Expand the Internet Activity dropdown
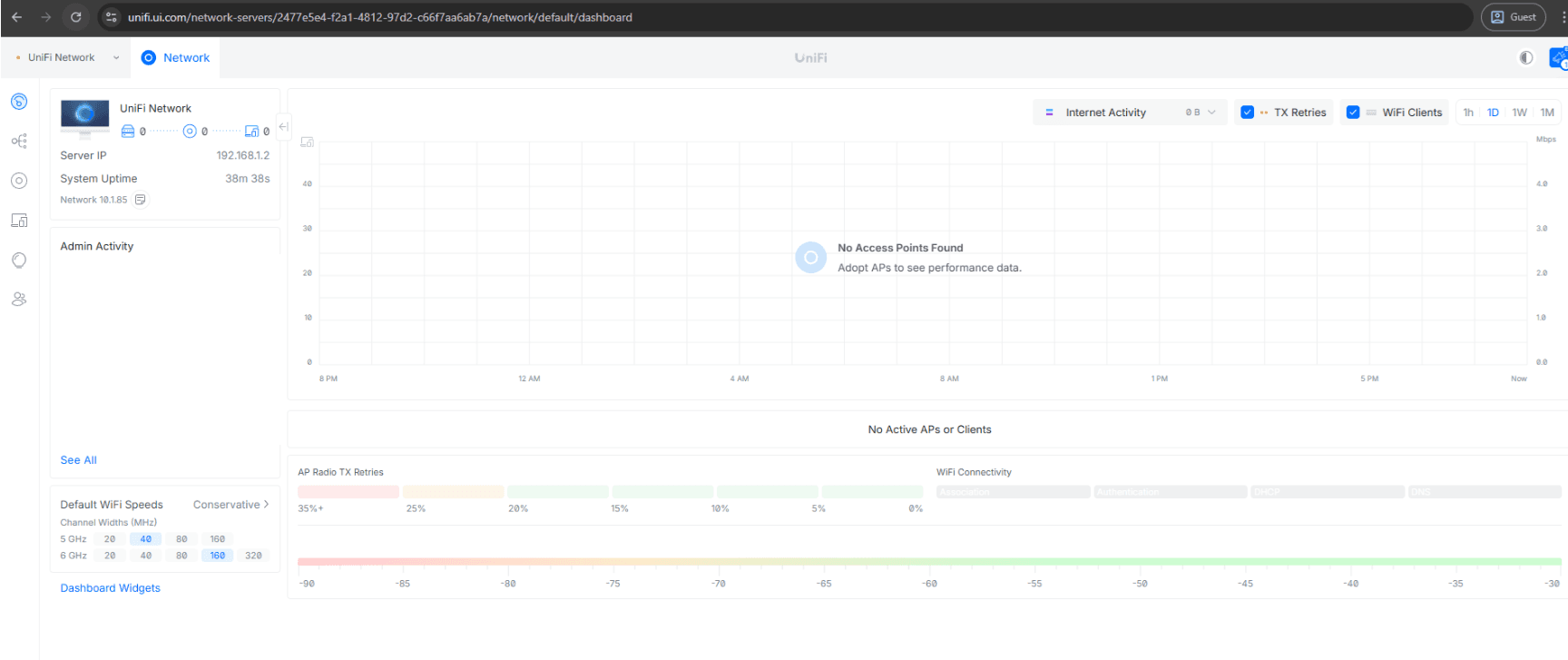Image resolution: width=1568 pixels, height=660 pixels. 1130,113
